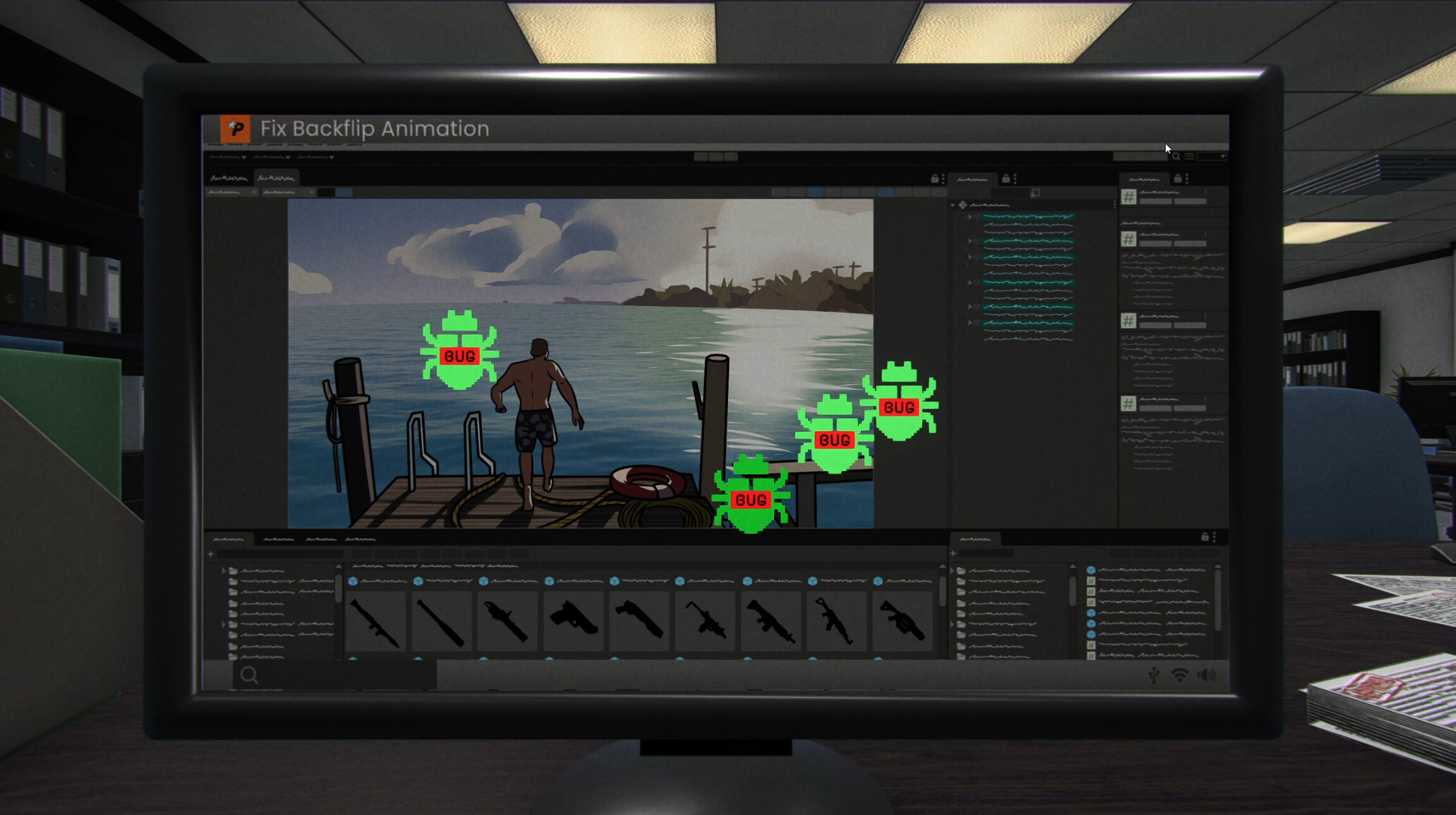Open the three-line list icon beside top search
The height and width of the screenshot is (815, 1456).
point(1190,156)
